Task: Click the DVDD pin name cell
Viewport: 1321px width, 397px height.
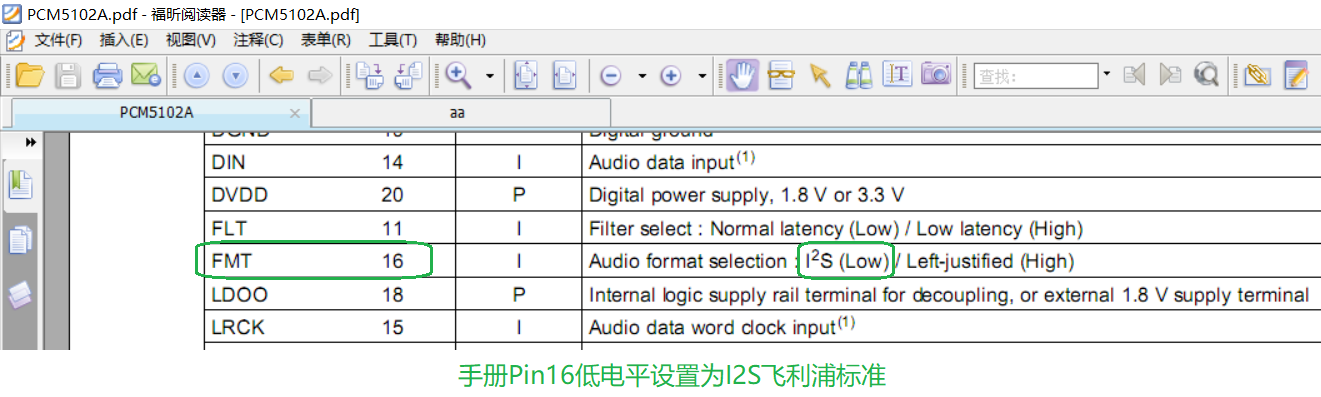Action: coord(240,195)
